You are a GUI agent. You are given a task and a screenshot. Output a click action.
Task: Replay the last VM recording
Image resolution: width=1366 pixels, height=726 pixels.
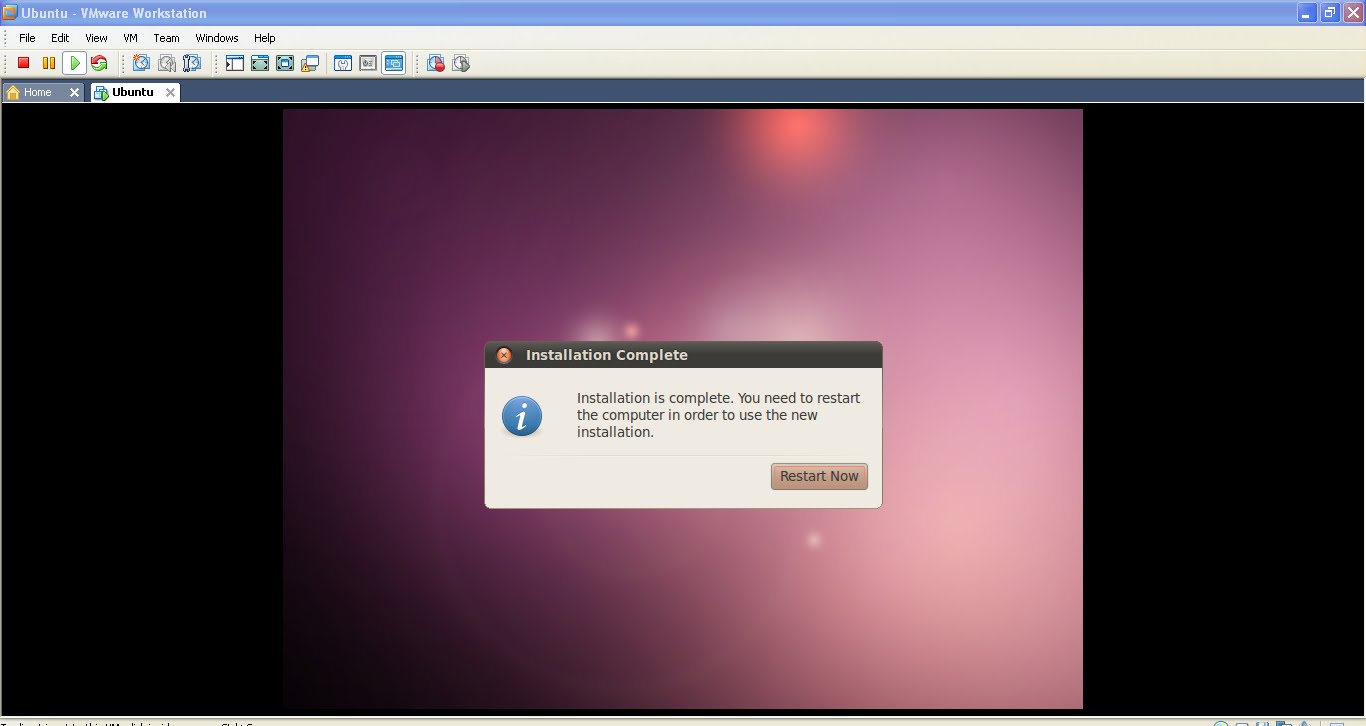tap(461, 63)
